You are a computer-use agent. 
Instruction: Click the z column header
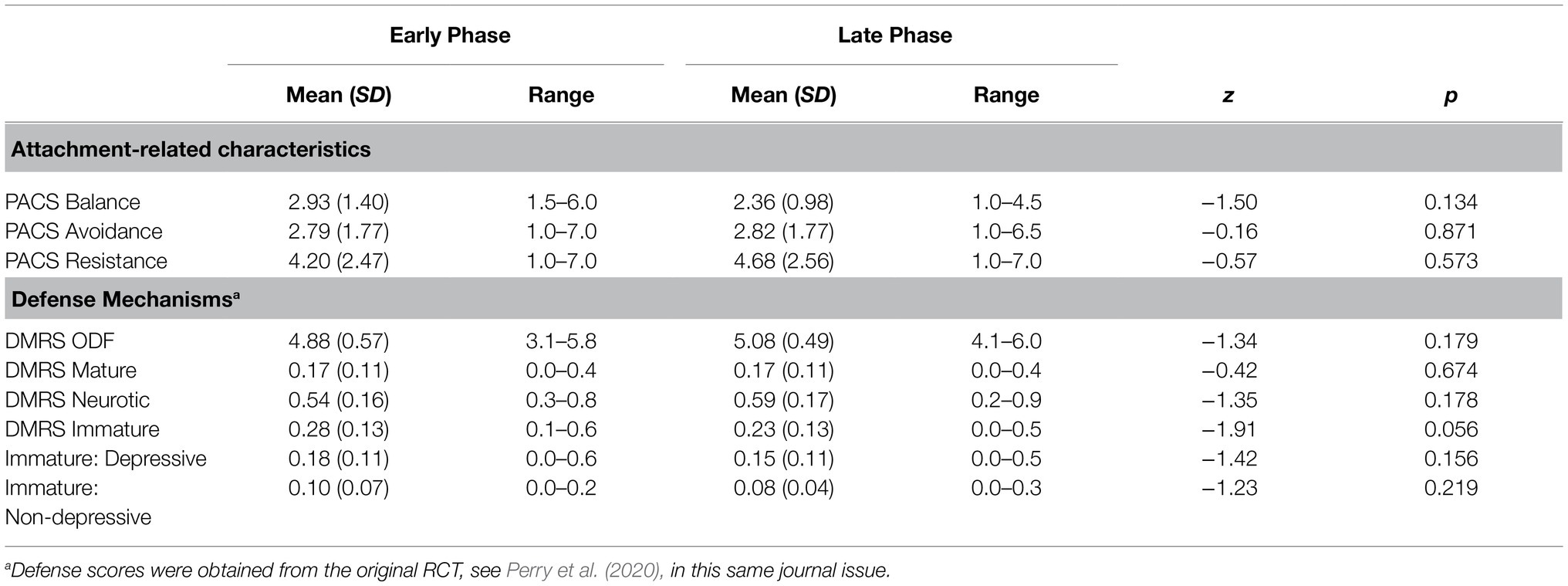pos(1228,96)
